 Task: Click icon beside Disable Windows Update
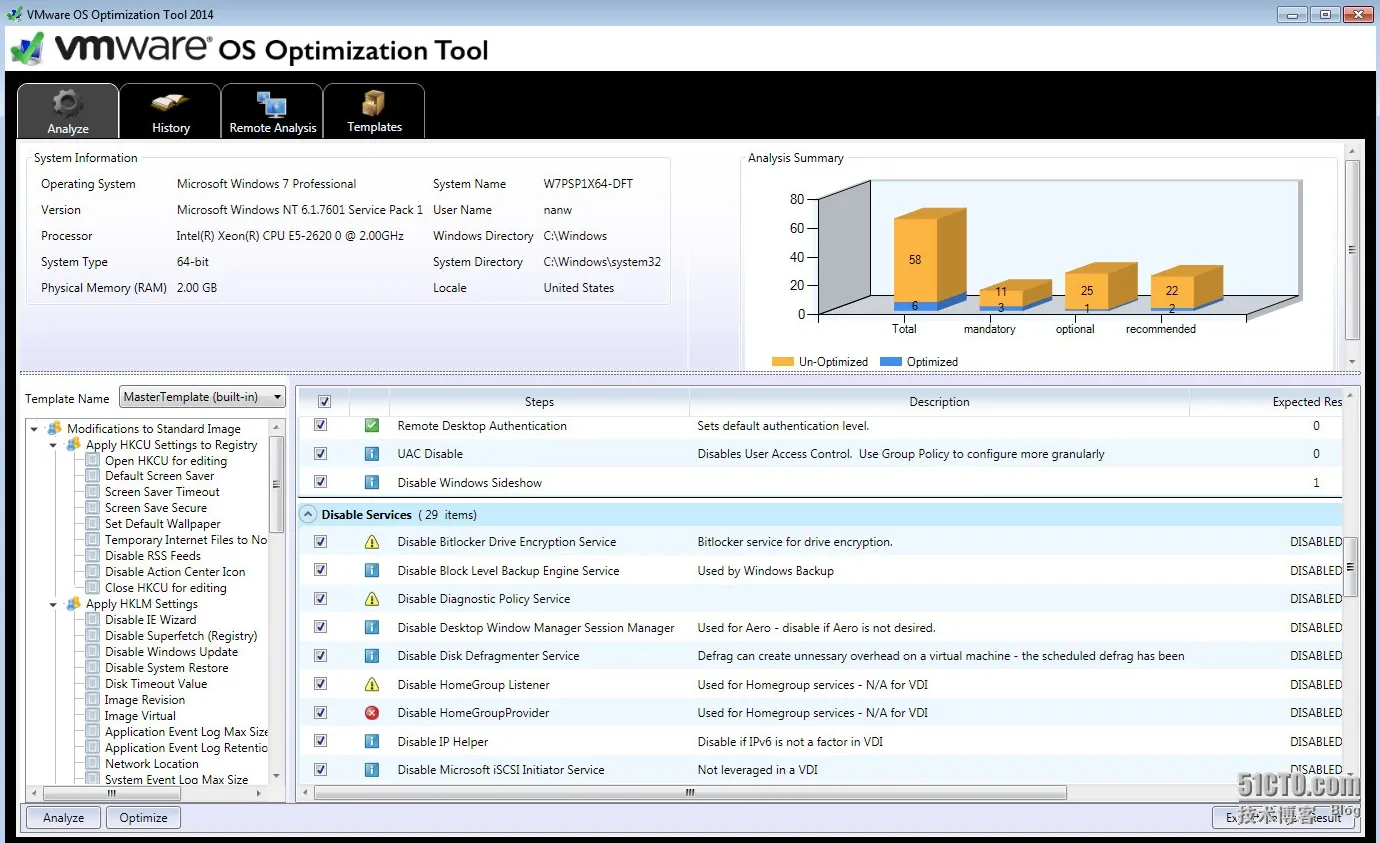(93, 652)
